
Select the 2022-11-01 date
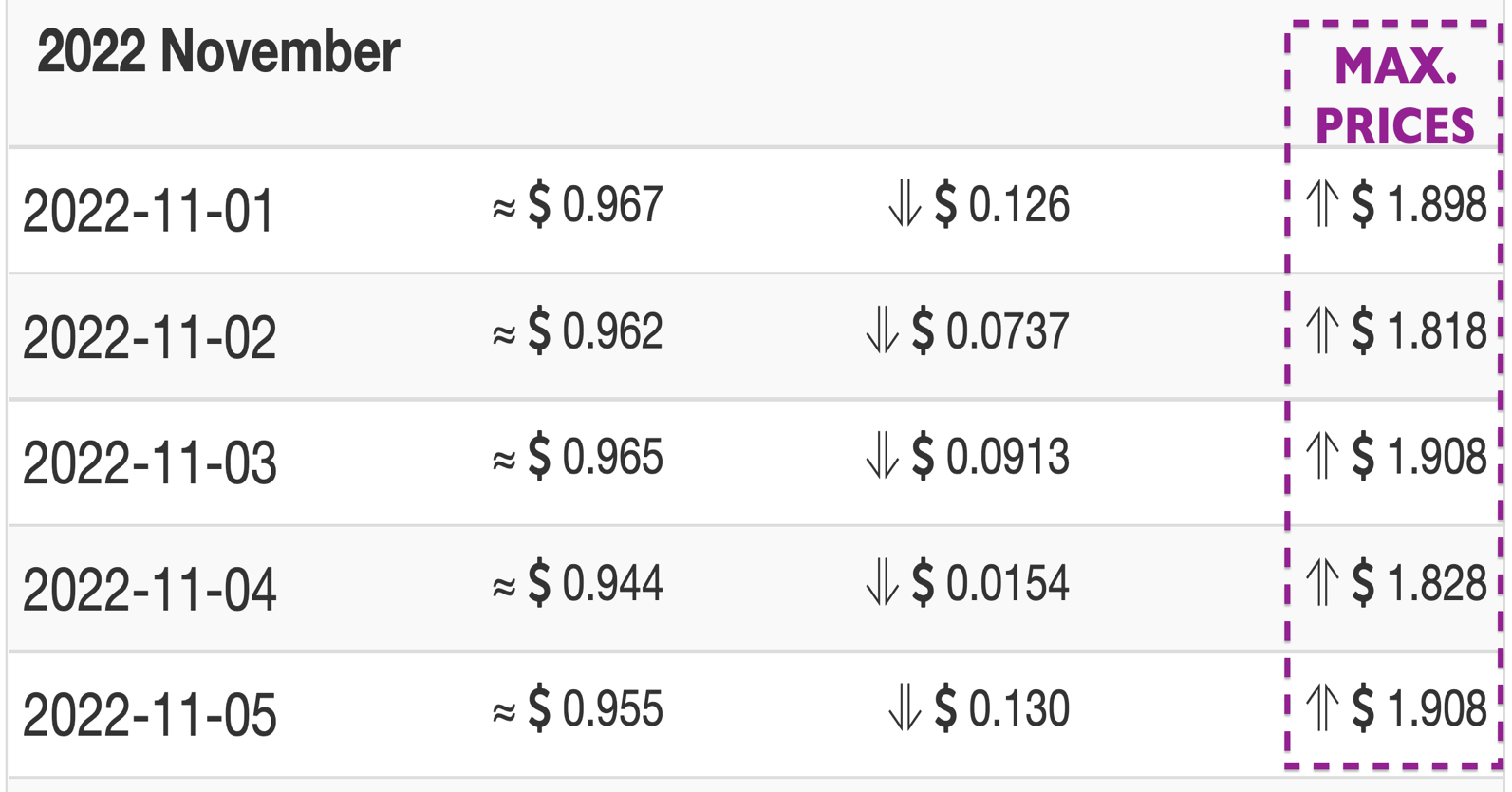[x=149, y=210]
